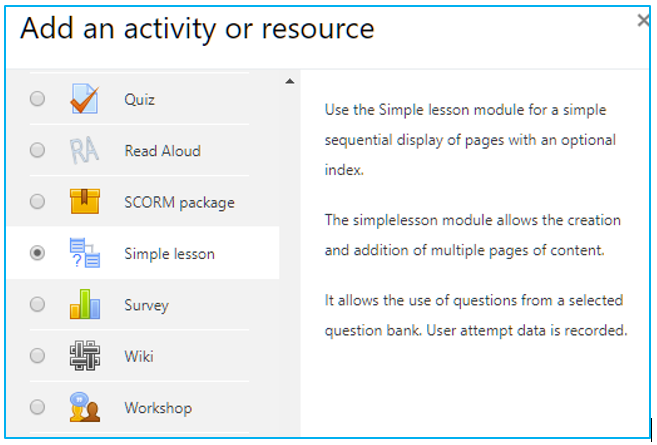Click the Survey bar chart icon
The height and width of the screenshot is (445, 657).
pos(85,304)
